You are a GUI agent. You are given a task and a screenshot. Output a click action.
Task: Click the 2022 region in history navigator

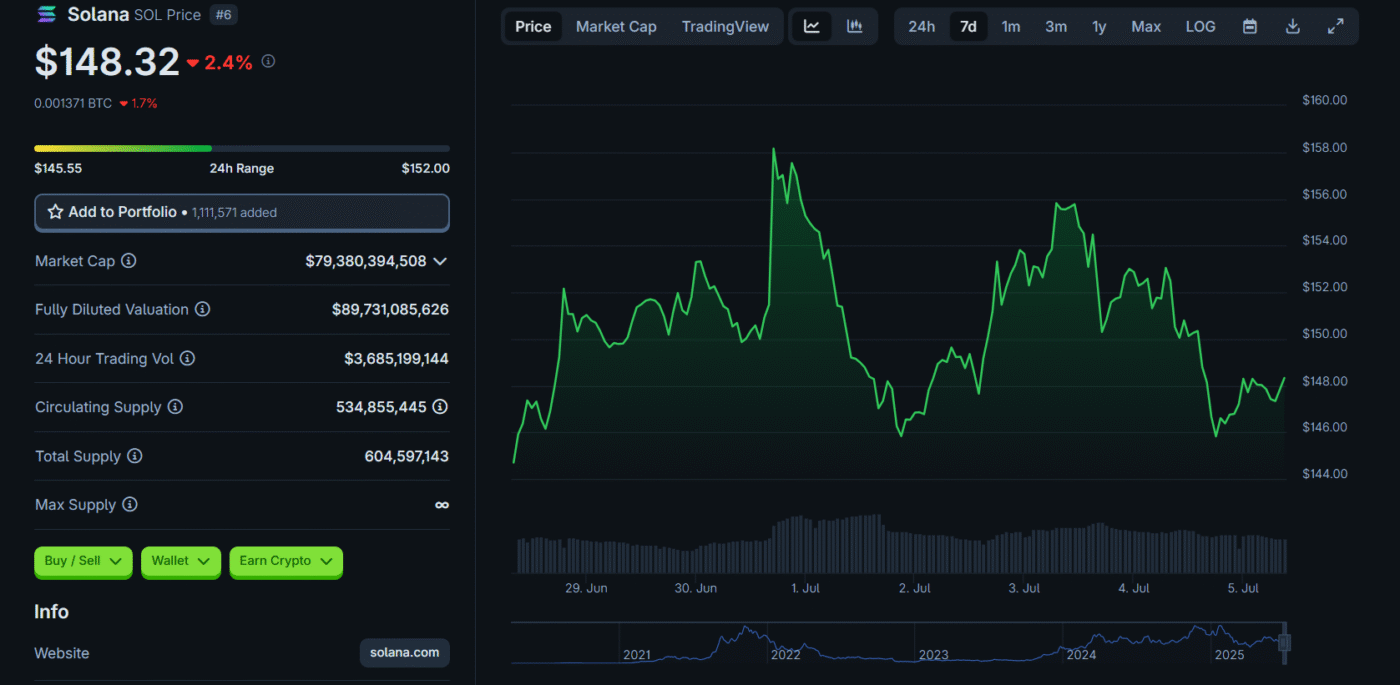tap(786, 654)
